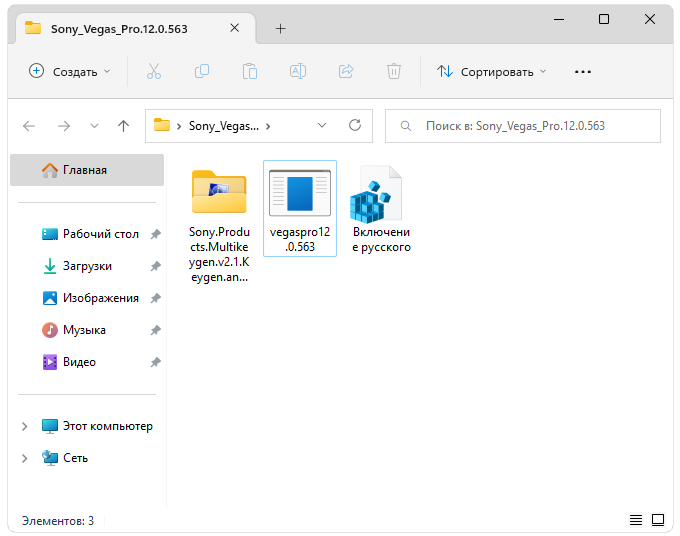Click the Copy icon in toolbar
This screenshot has height=536, width=680.
[202, 71]
